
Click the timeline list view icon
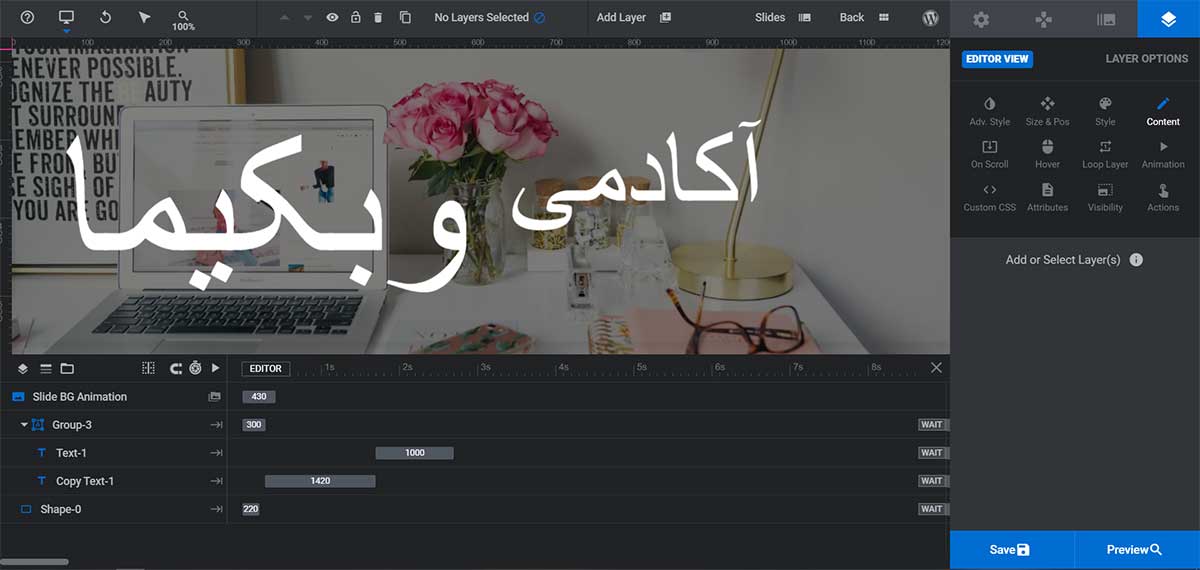[45, 368]
